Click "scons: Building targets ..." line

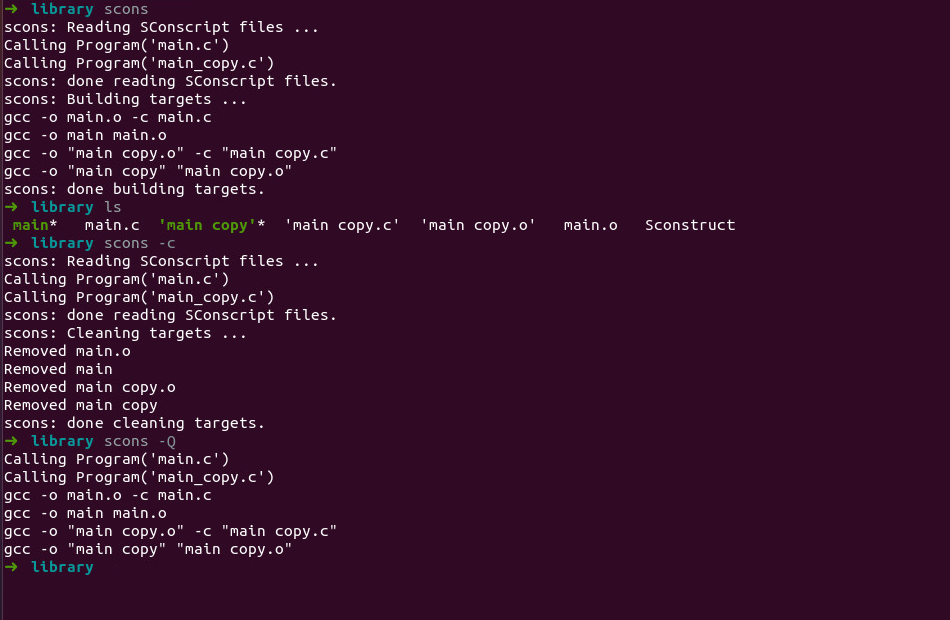pyautogui.click(x=125, y=99)
